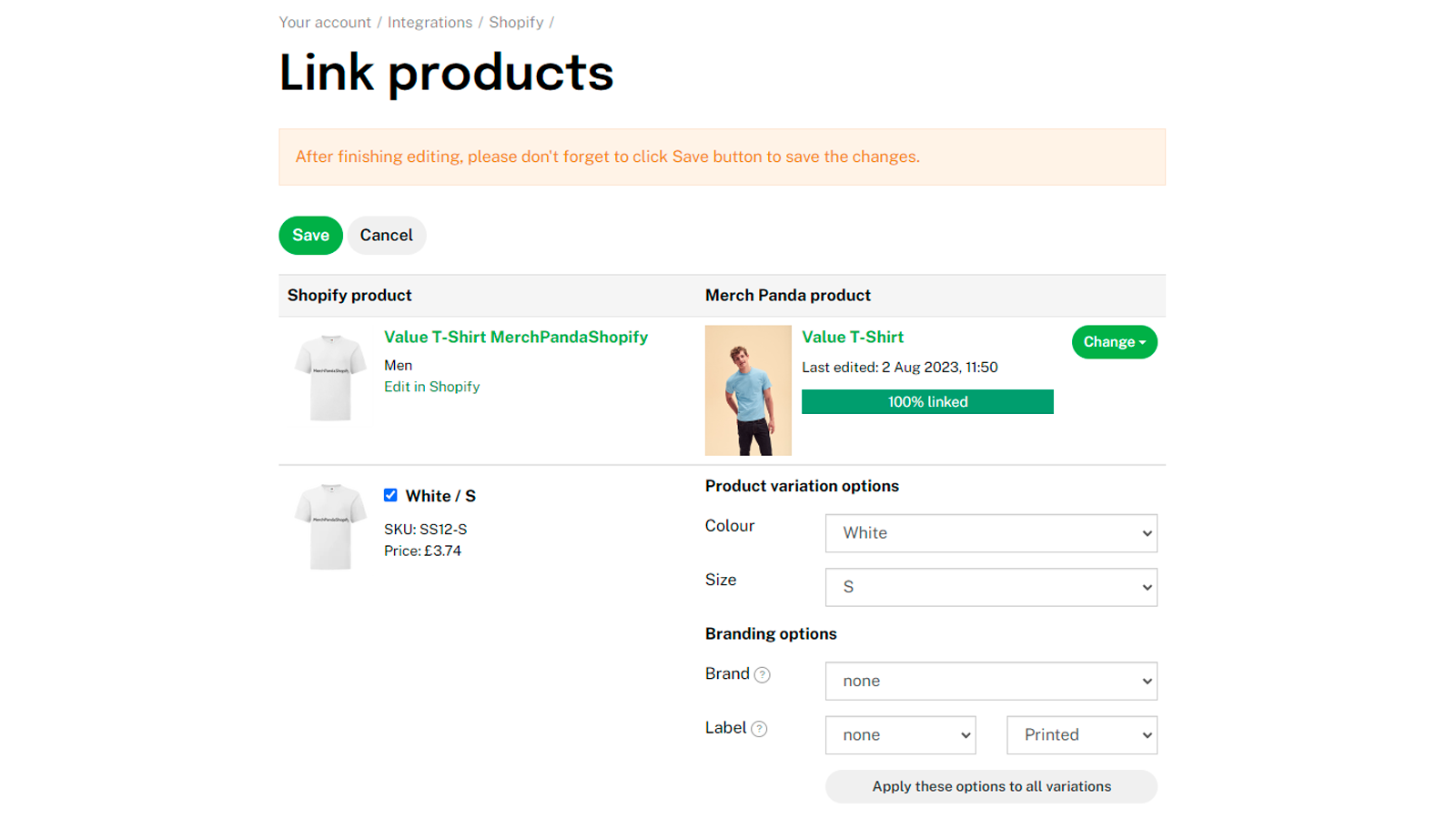Toggle the White / S variation checkbox

pos(390,495)
